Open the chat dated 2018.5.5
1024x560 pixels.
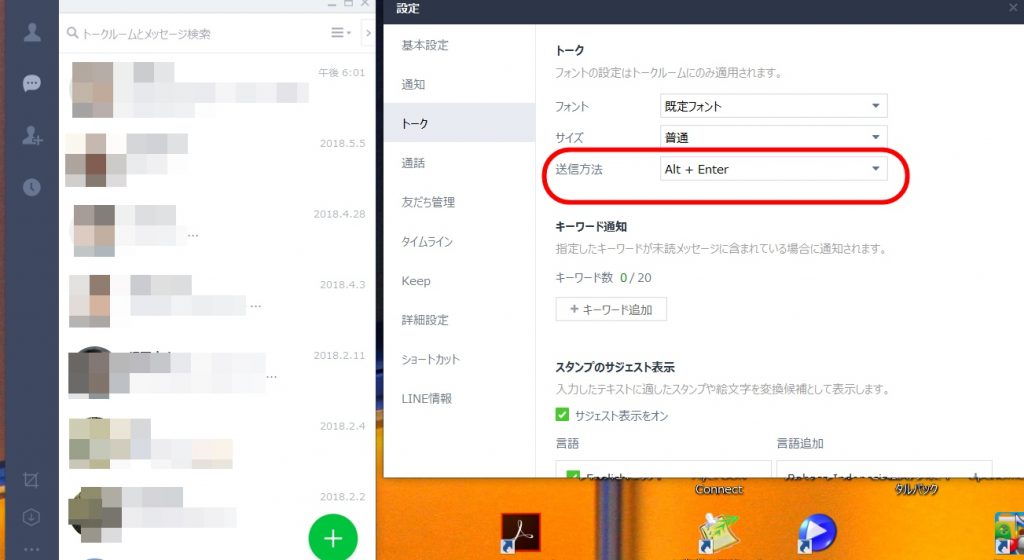pos(217,161)
